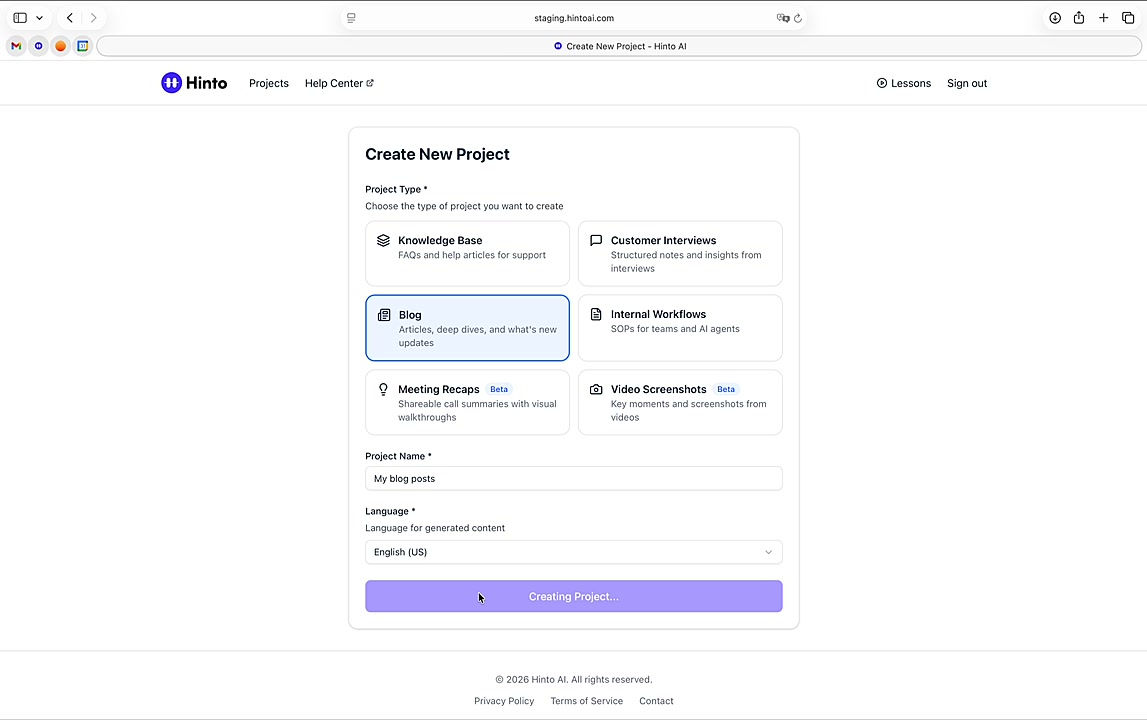Click the page reload icon
Viewport: 1147px width, 720px height.
click(798, 18)
